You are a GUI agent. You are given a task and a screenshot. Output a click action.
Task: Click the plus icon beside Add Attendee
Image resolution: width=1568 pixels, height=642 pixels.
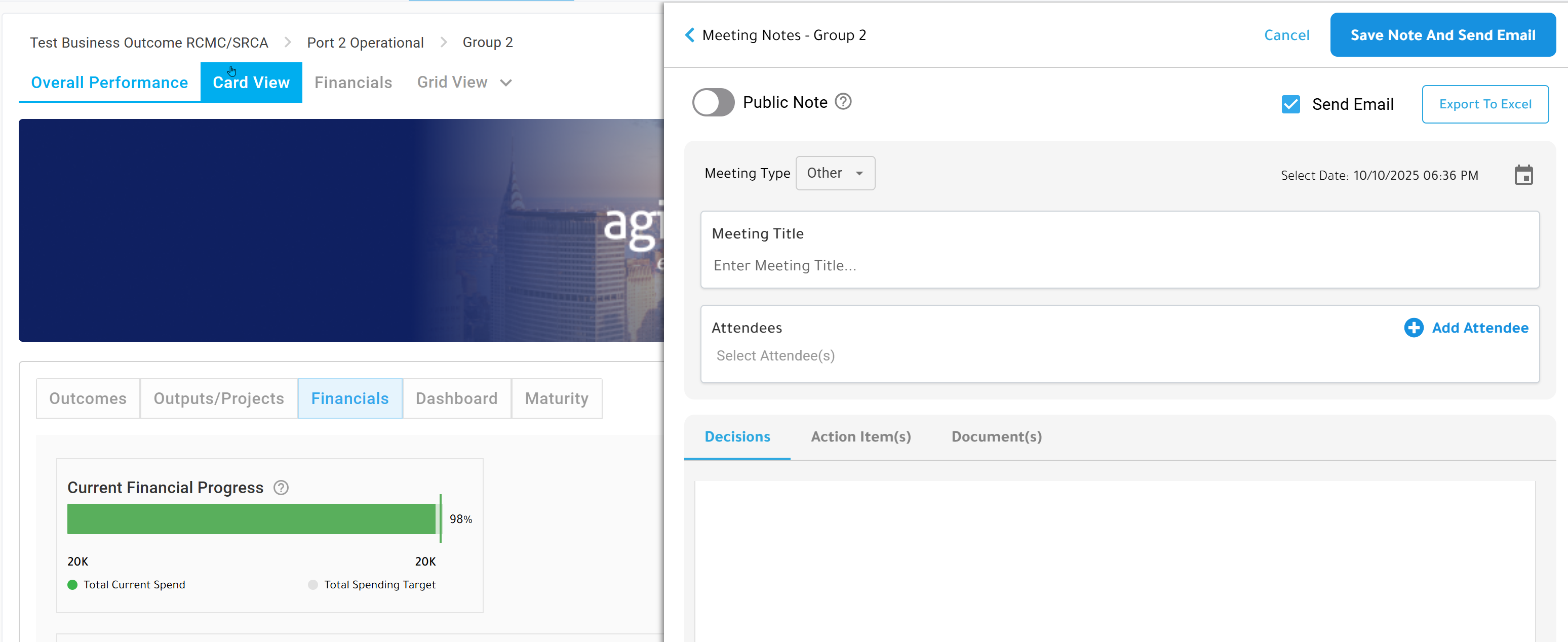pyautogui.click(x=1414, y=328)
